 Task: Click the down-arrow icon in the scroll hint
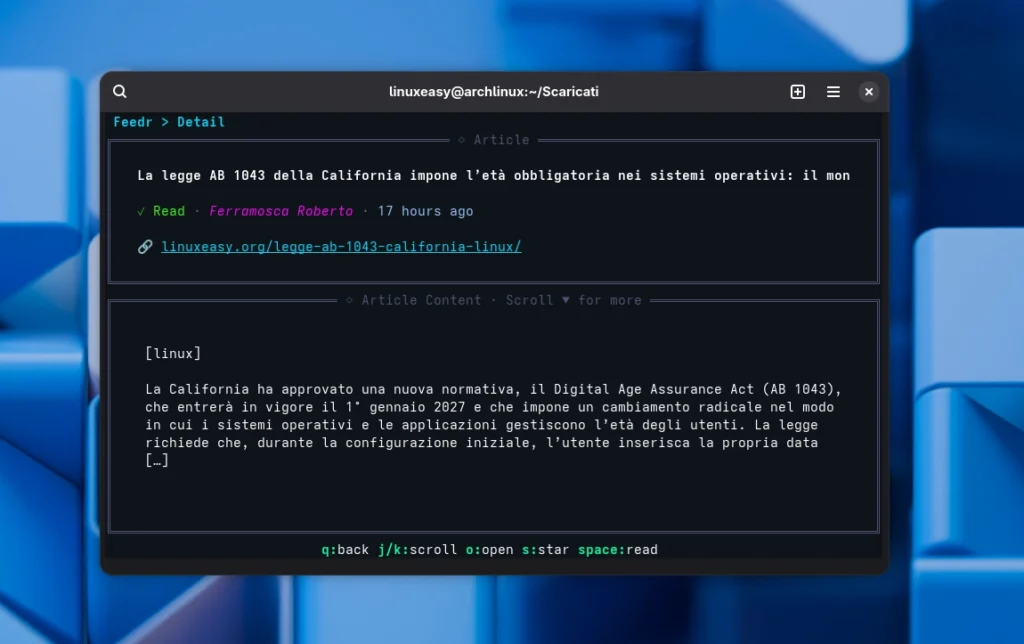[565, 299]
